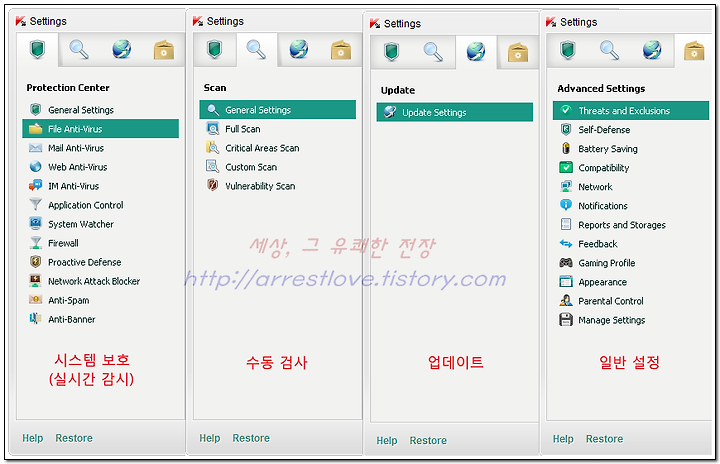The image size is (720, 464).
Task: Click the General Settings shield icon under Protection Center
Action: [x=35, y=109]
